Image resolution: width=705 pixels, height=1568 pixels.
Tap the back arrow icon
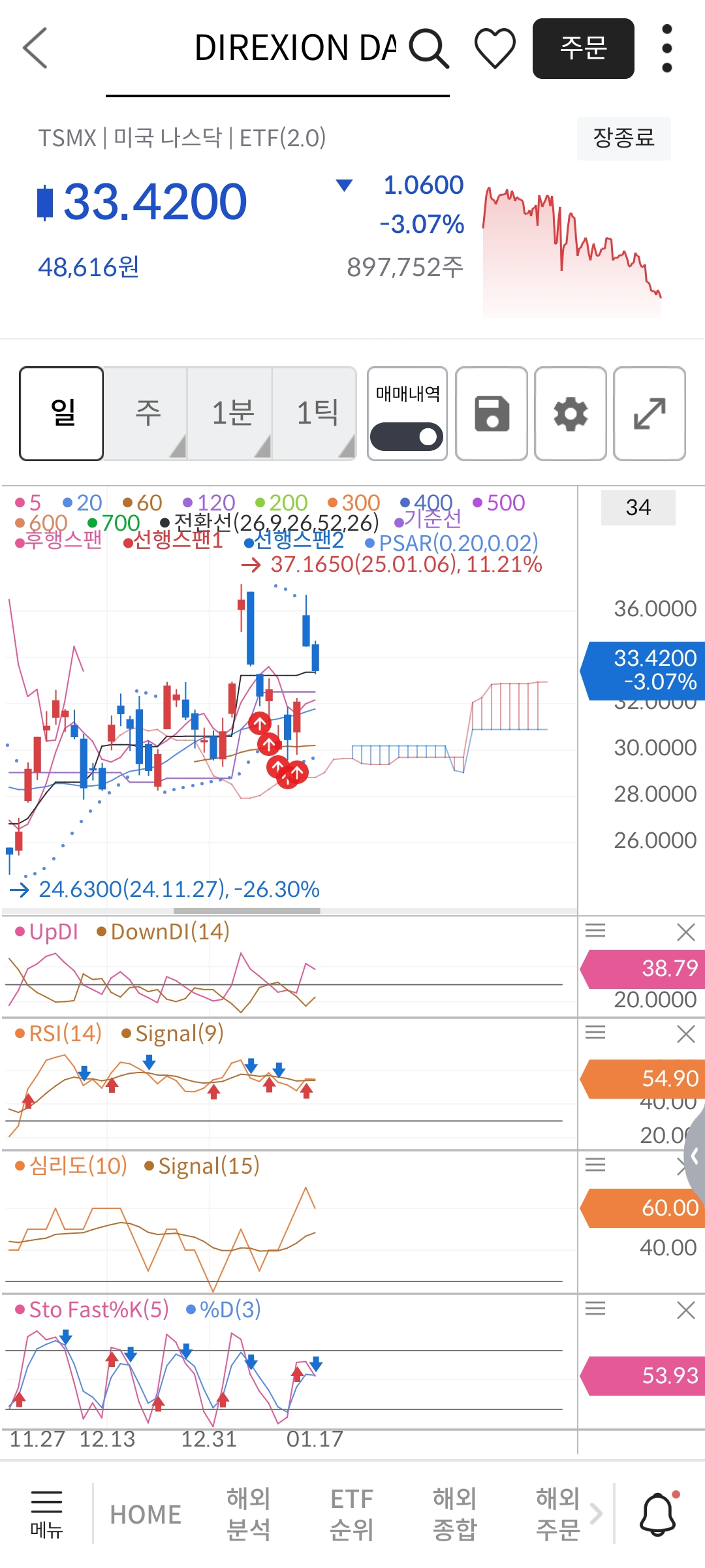click(35, 48)
